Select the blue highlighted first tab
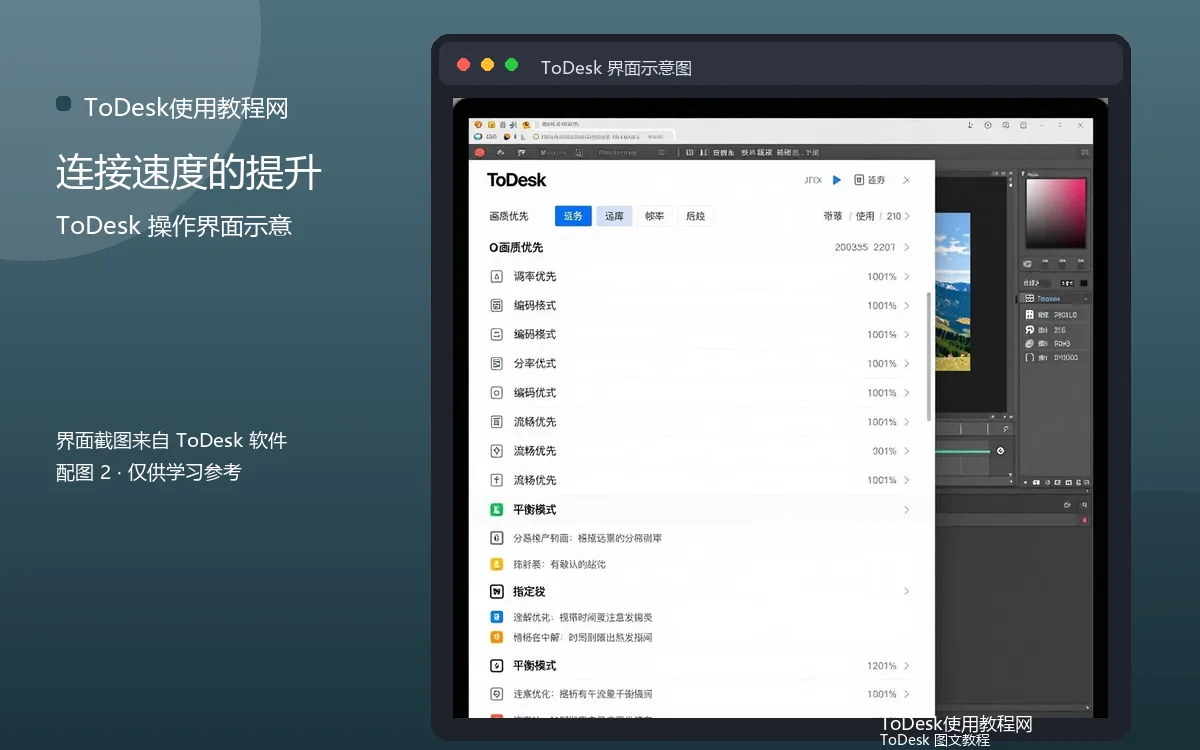Viewport: 1200px width, 750px height. click(573, 216)
